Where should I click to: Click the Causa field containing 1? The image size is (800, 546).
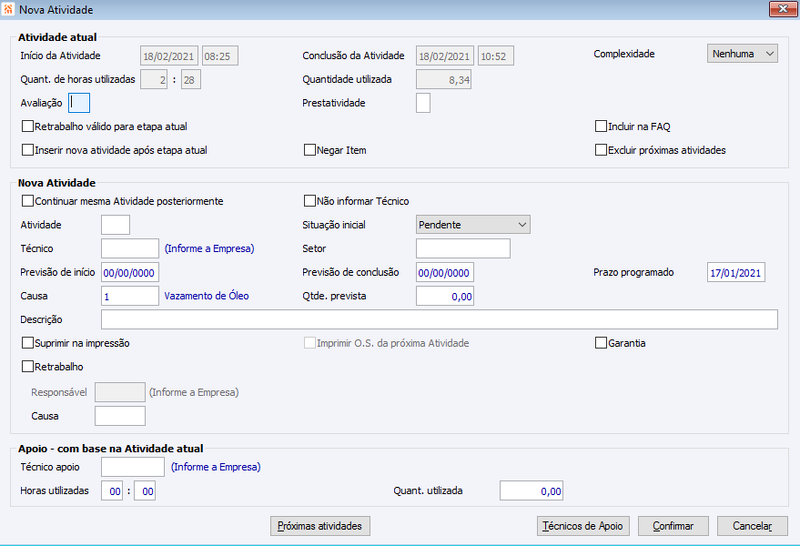pyautogui.click(x=130, y=296)
